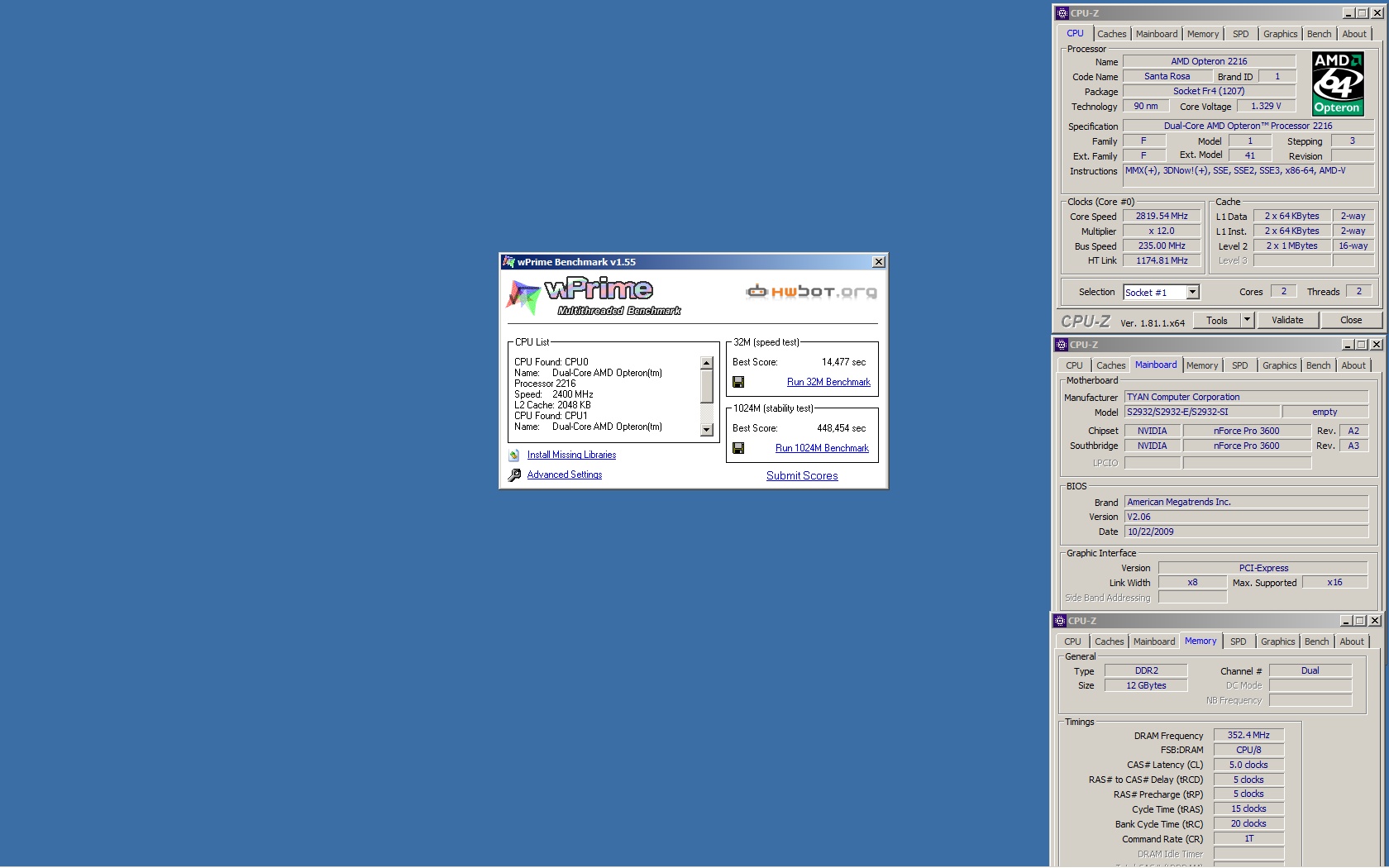This screenshot has height=868, width=1389.
Task: Select Bench tab in Memory CPU-Z window
Action: pyautogui.click(x=1317, y=641)
